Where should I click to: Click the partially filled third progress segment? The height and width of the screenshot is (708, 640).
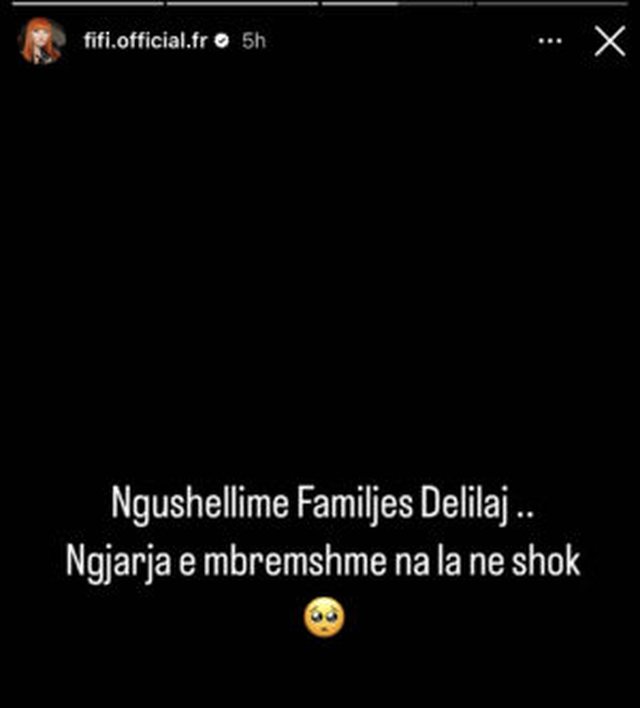pyautogui.click(x=397, y=4)
